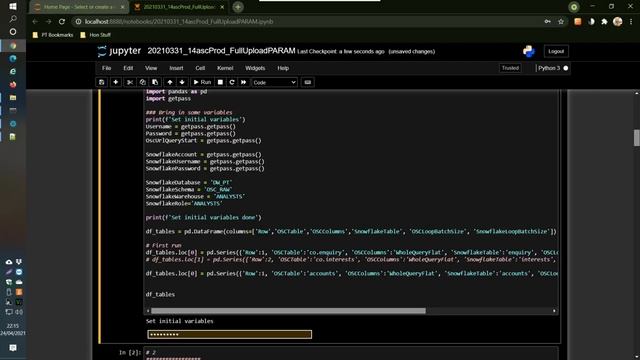
Task: Open the browser extensions puzzle icon
Action: point(604,22)
